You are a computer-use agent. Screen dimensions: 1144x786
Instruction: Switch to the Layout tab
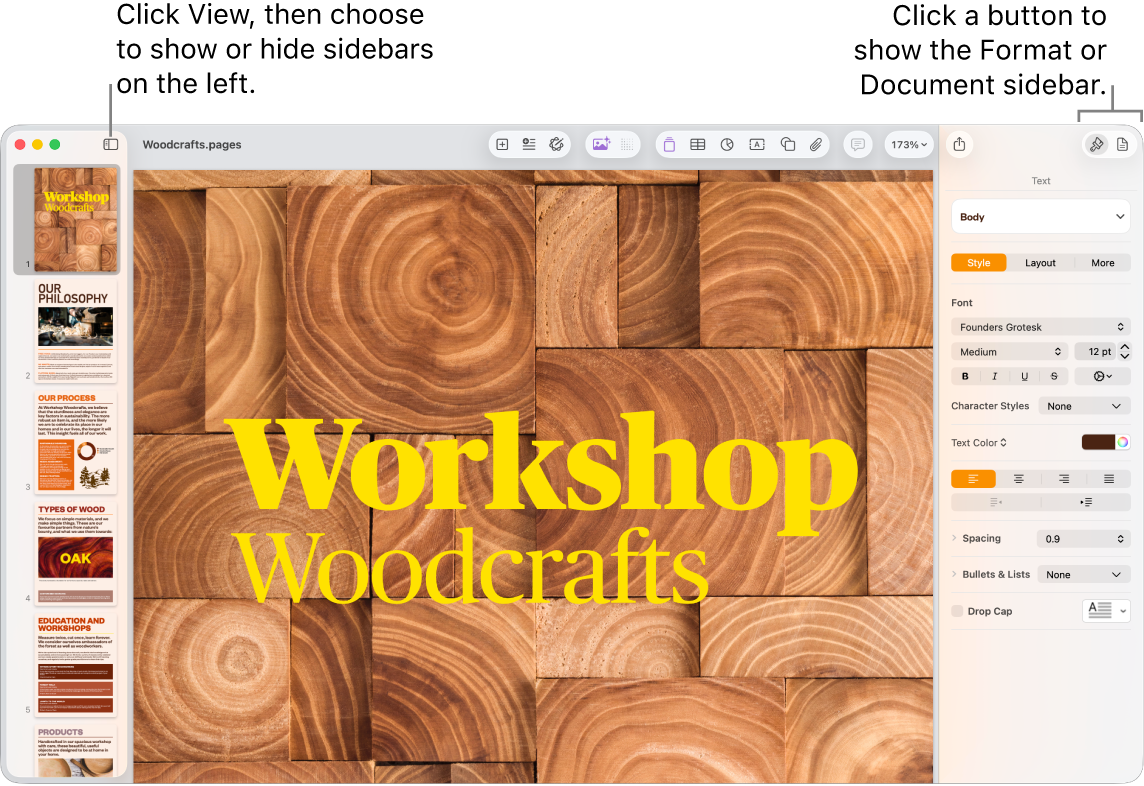coord(1040,262)
